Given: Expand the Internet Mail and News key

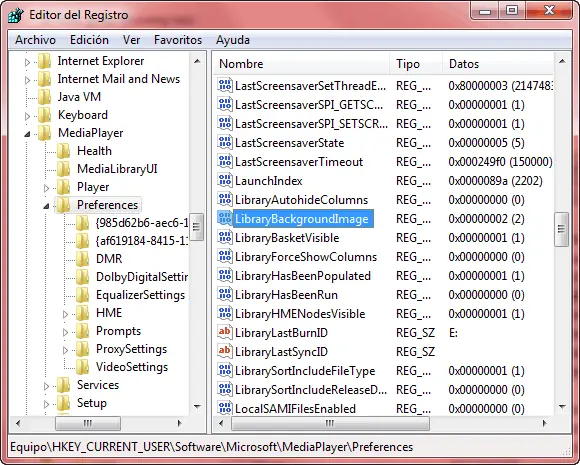Looking at the screenshot, I should point(27,80).
